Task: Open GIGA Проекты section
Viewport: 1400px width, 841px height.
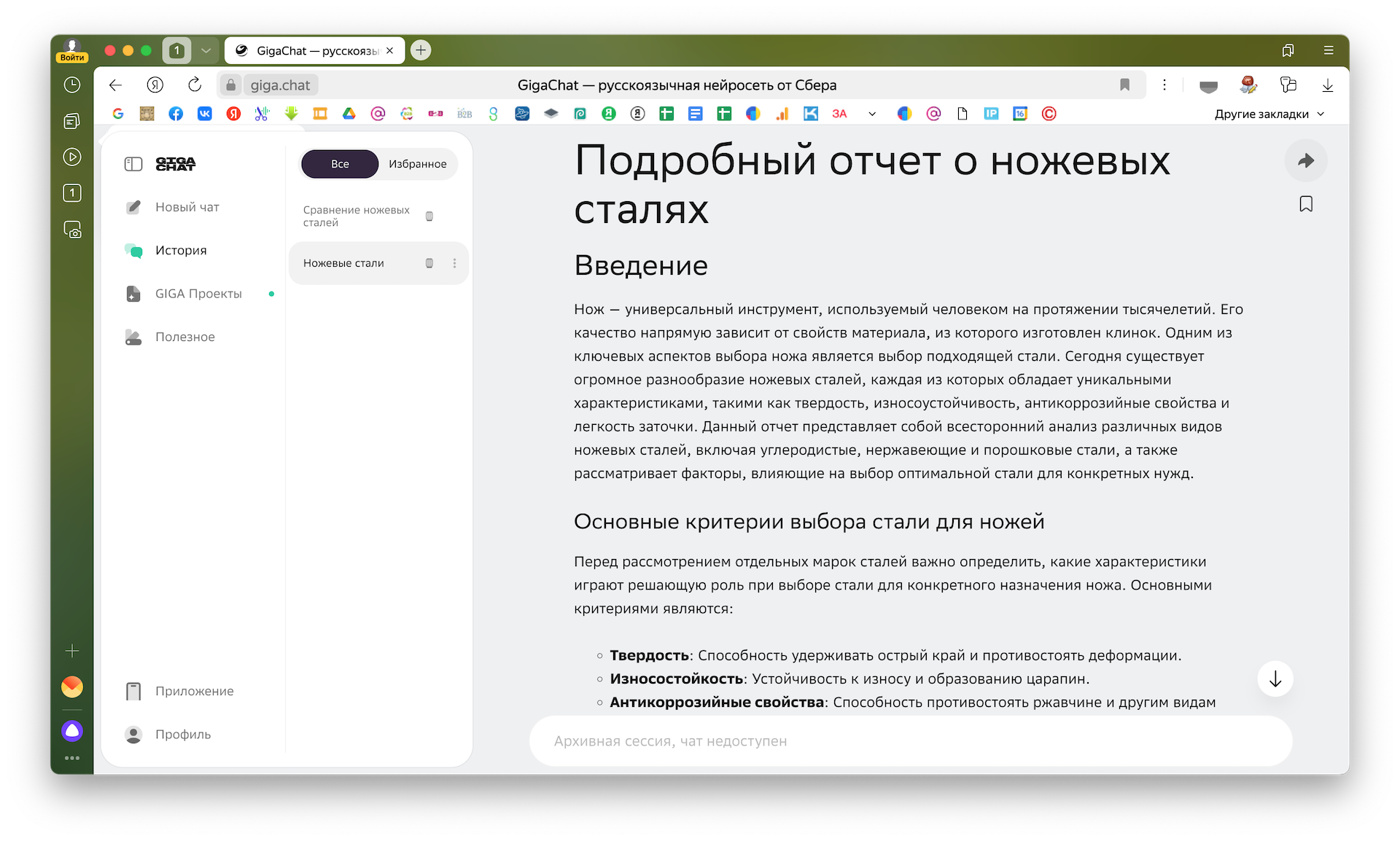Action: pyautogui.click(x=198, y=294)
